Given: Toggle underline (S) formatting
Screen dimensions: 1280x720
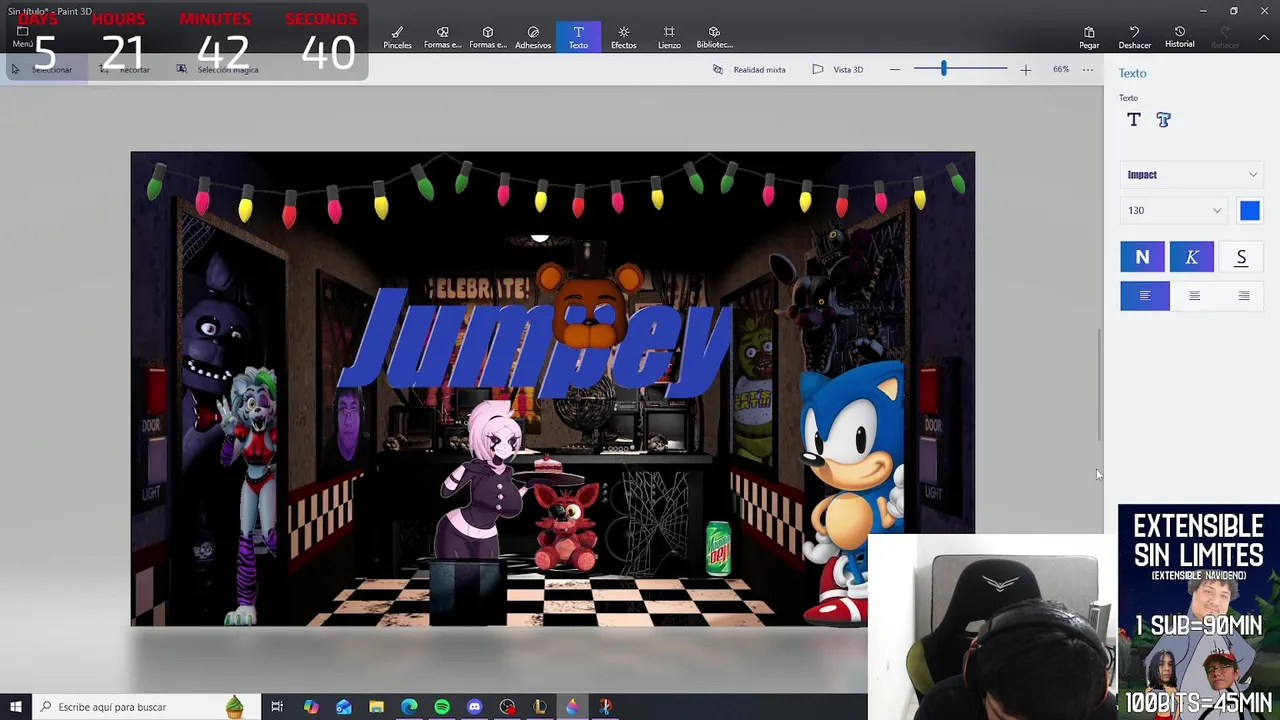Looking at the screenshot, I should tap(1241, 257).
